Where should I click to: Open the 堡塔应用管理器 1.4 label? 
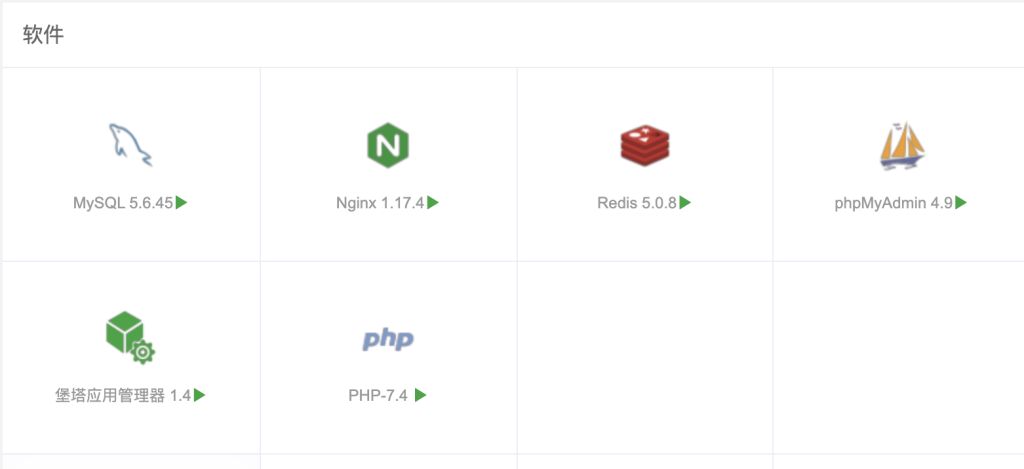point(123,396)
